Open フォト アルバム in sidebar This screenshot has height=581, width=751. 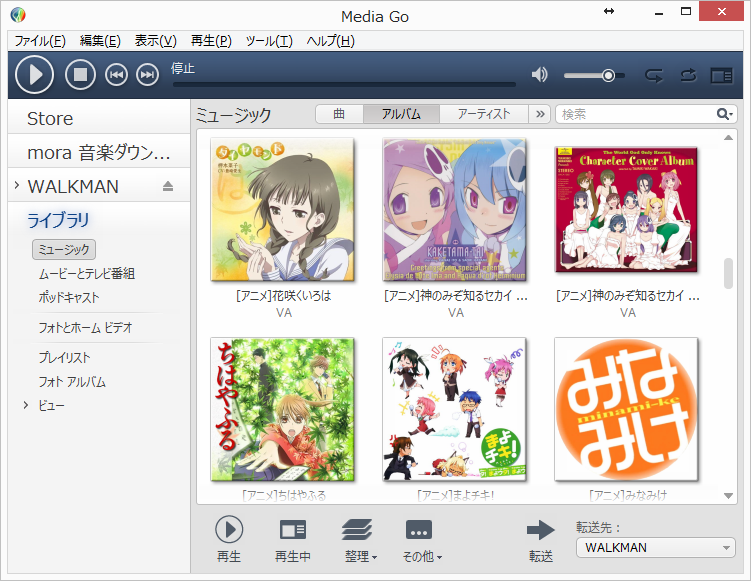click(x=72, y=382)
